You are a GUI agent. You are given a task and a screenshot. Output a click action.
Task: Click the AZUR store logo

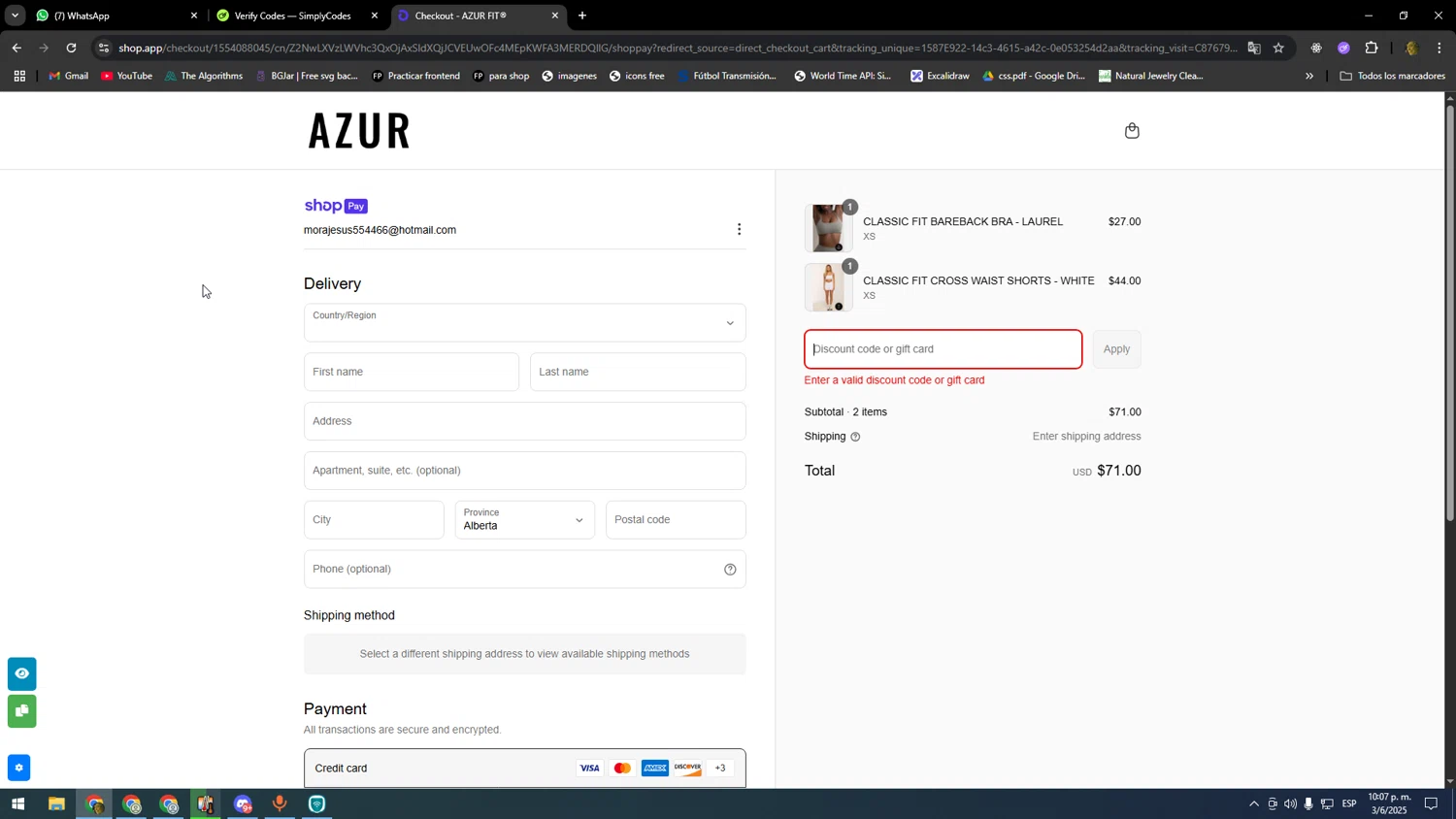point(359,131)
